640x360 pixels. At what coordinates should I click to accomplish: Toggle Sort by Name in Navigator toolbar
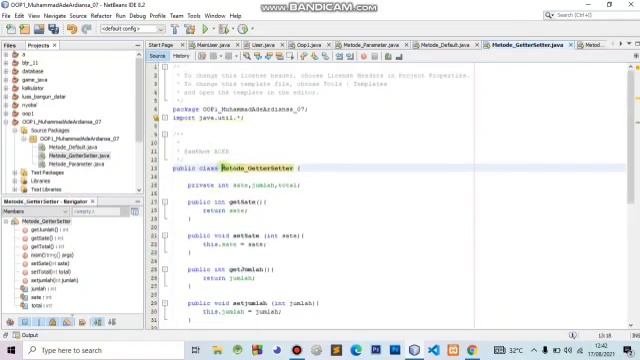(97, 322)
